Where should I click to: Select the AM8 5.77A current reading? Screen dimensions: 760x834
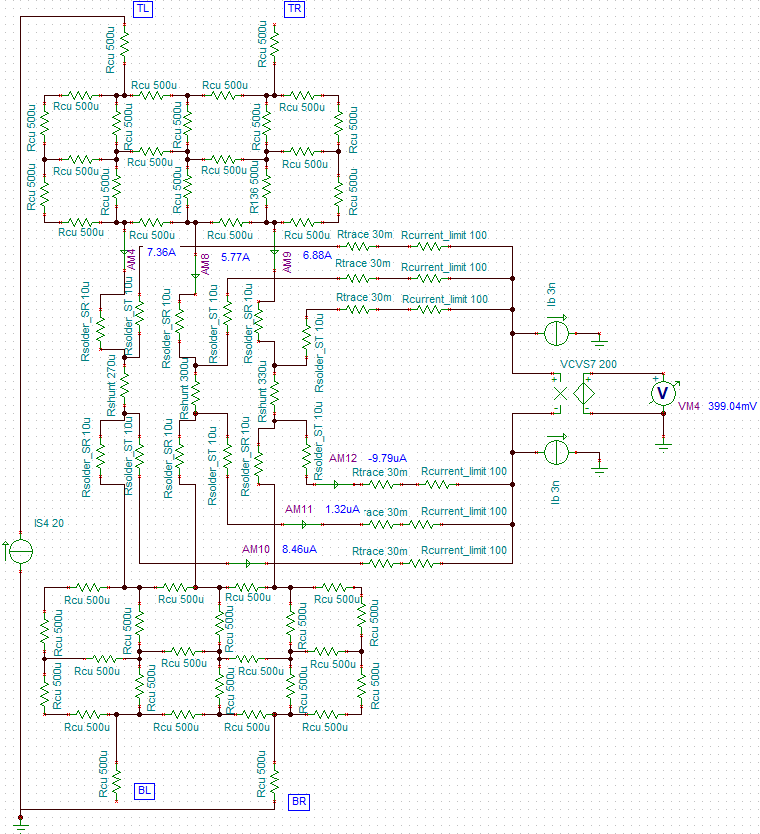235,257
